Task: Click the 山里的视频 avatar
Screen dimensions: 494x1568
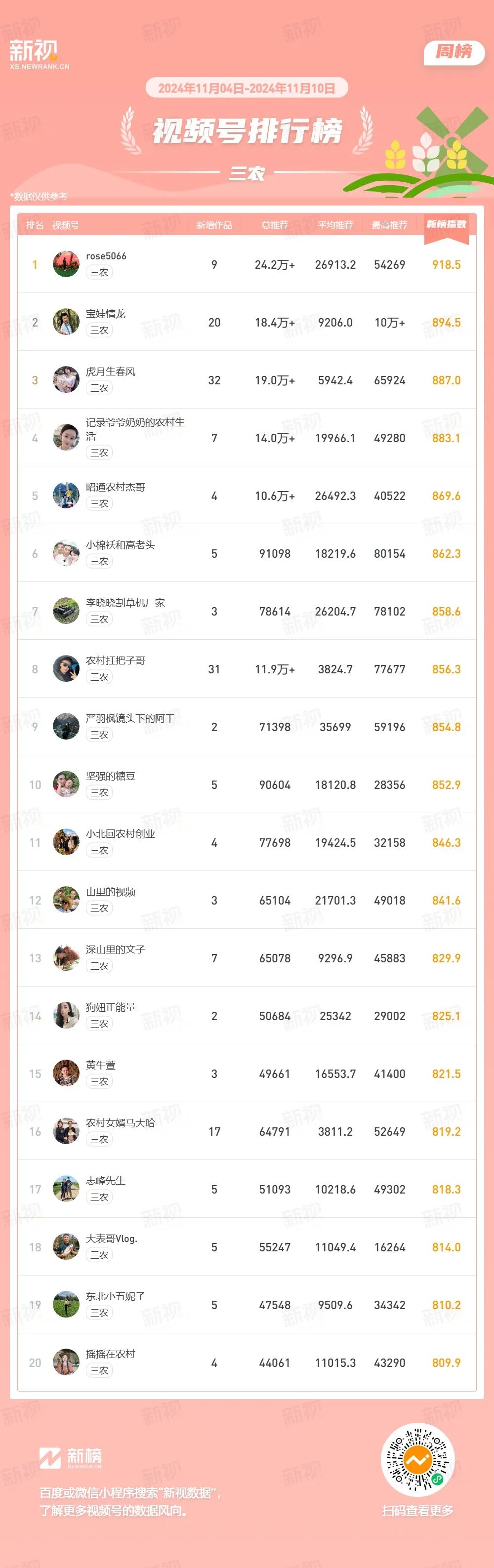Action: click(66, 900)
